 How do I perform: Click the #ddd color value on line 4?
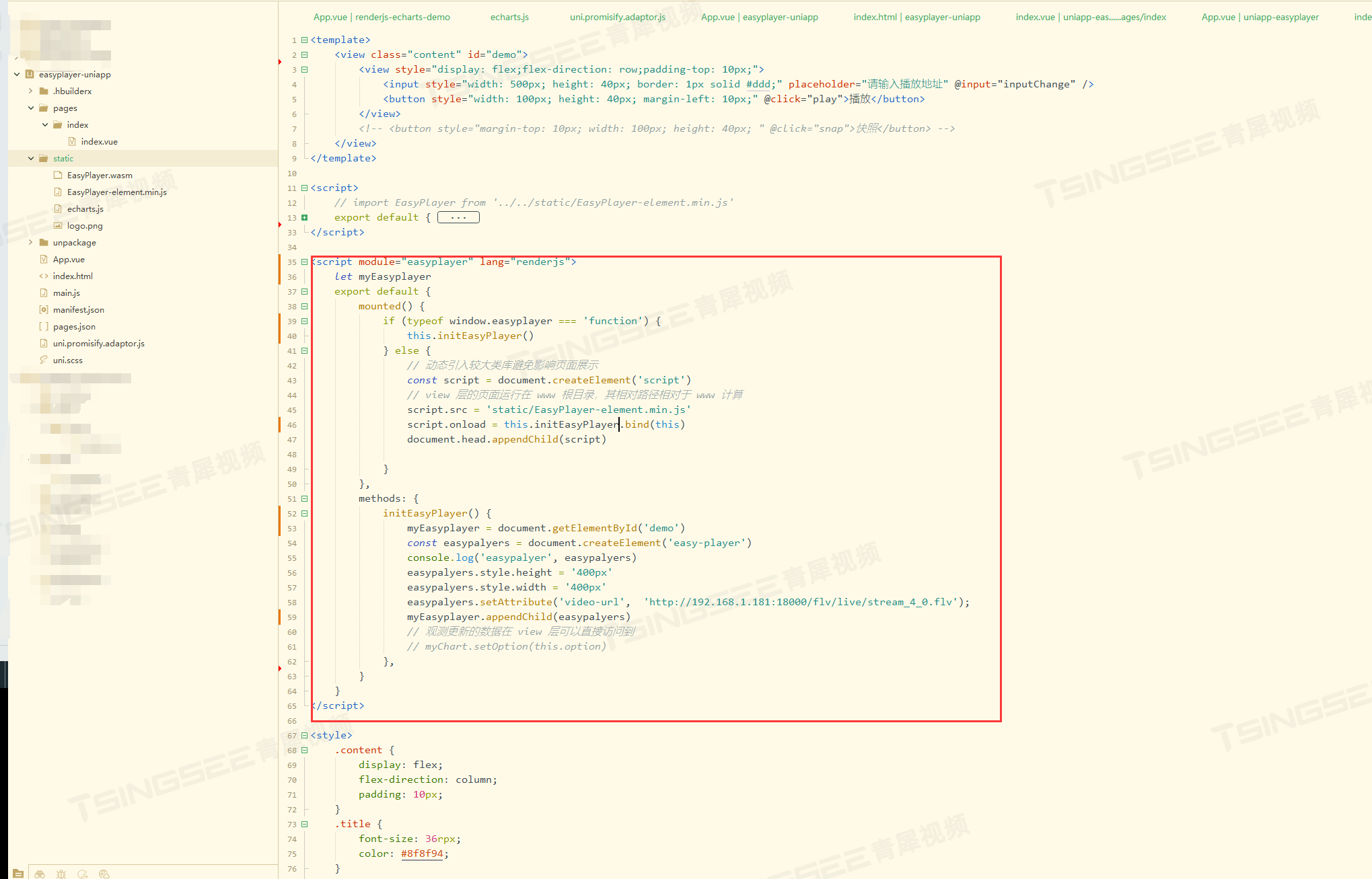tap(758, 84)
